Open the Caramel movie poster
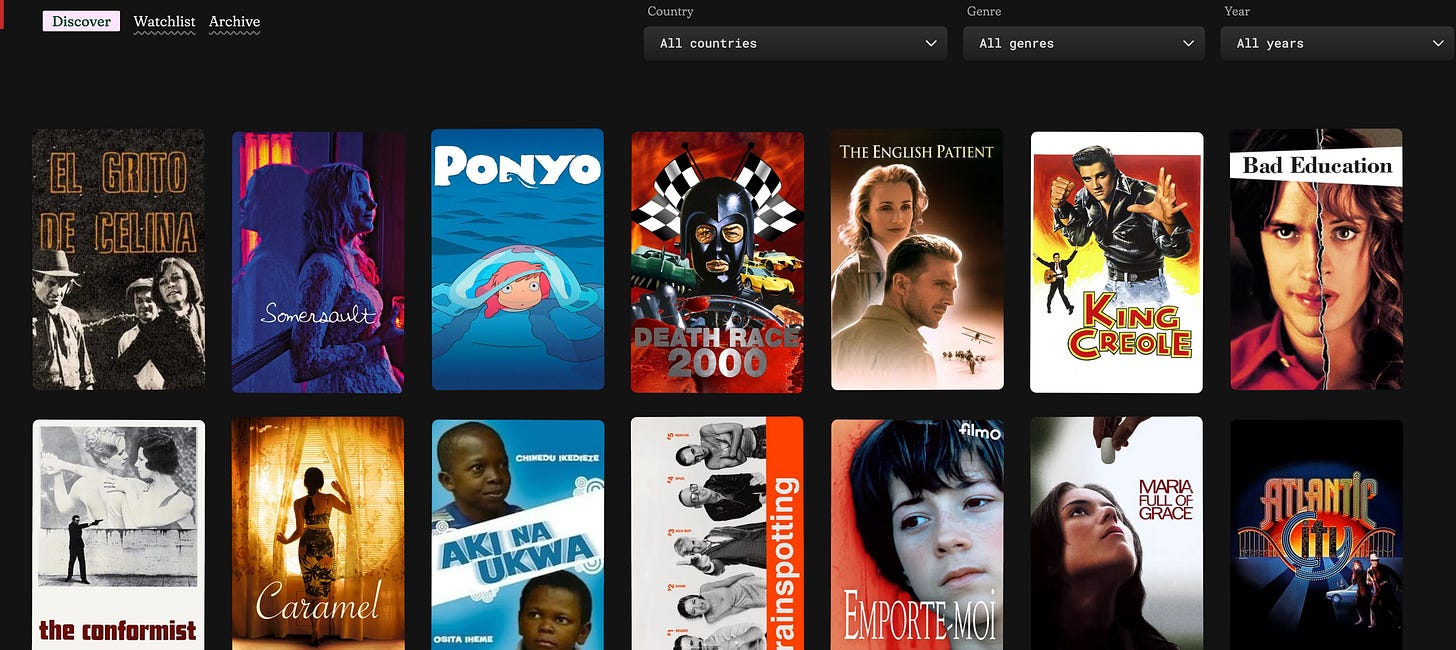This screenshot has height=650, width=1456. pos(318,534)
